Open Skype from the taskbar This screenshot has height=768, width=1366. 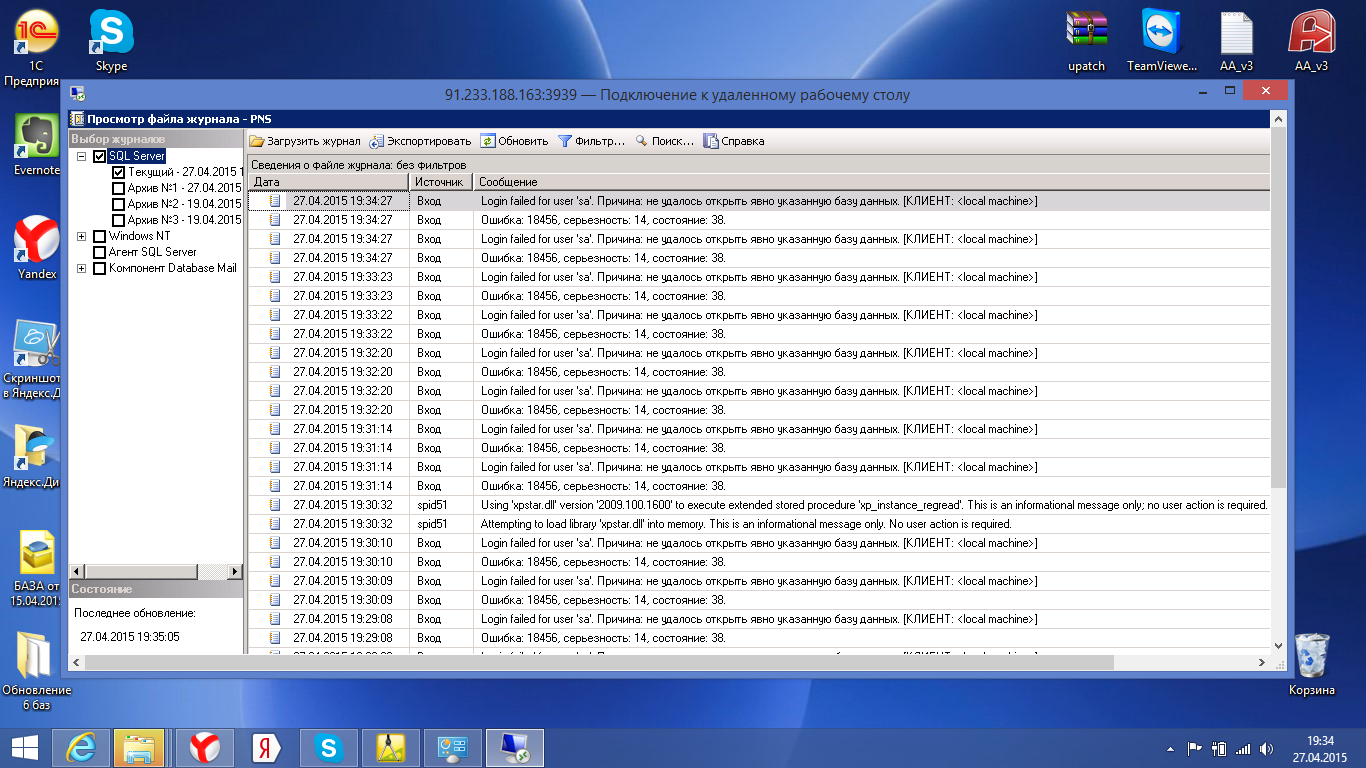tap(328, 747)
